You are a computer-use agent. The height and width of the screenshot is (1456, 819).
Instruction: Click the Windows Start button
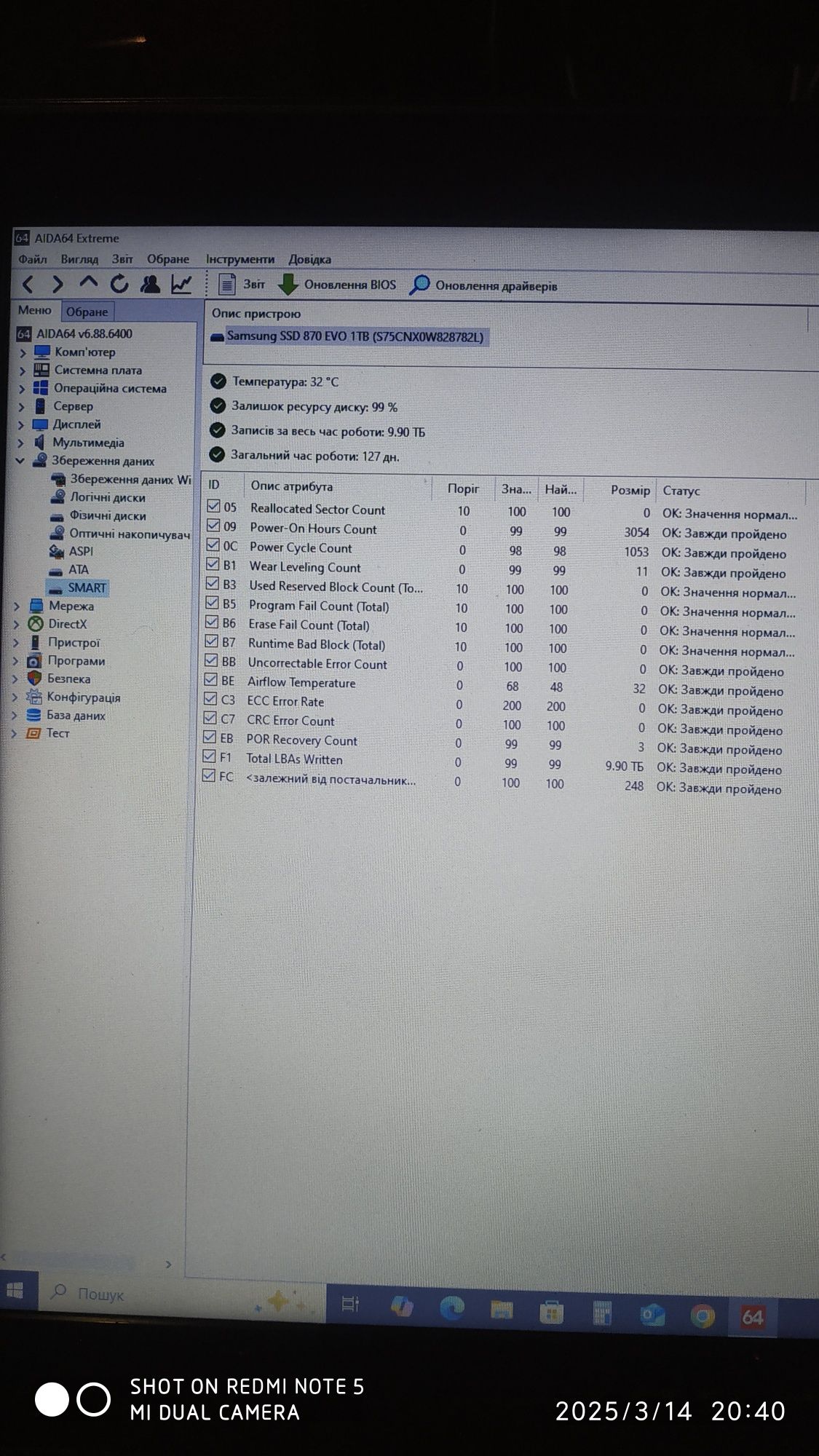[x=15, y=1291]
